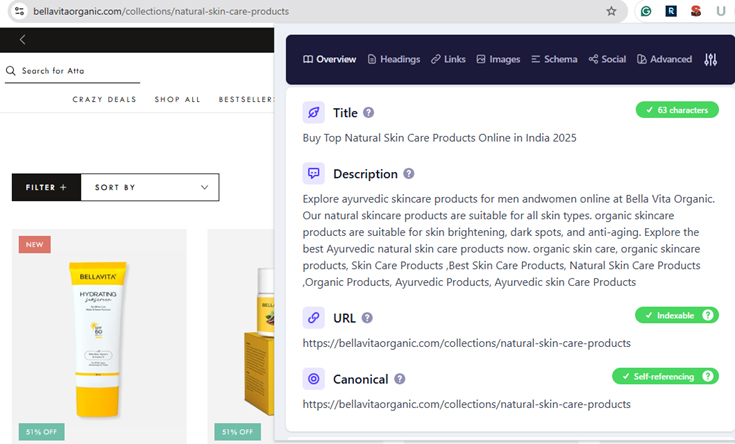This screenshot has width=735, height=444.
Task: Click the Description speech bubble icon
Action: (314, 173)
